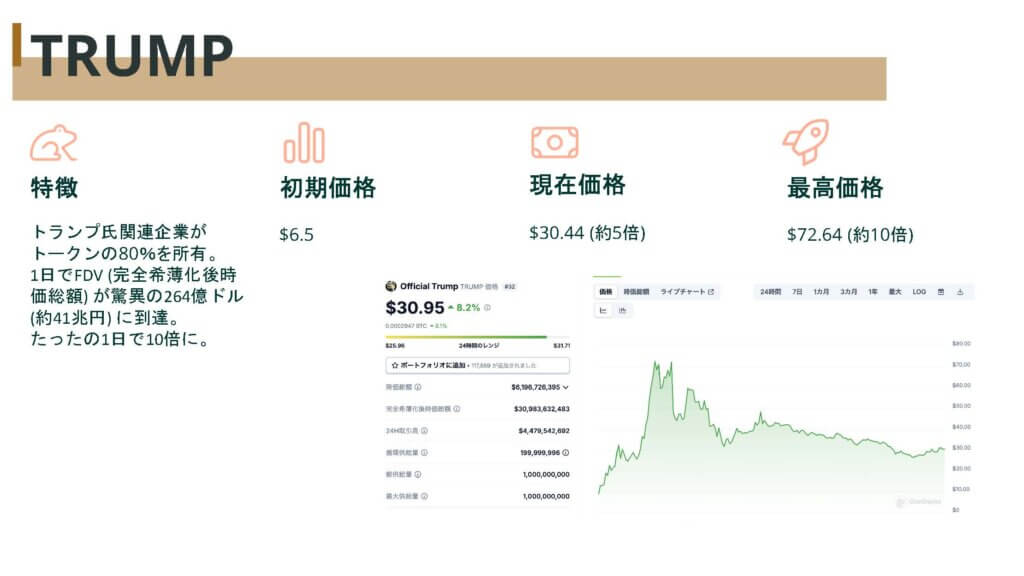Click the info icon on the 時価総額 row label
Viewport: 1024px width, 576px height.
(x=418, y=387)
